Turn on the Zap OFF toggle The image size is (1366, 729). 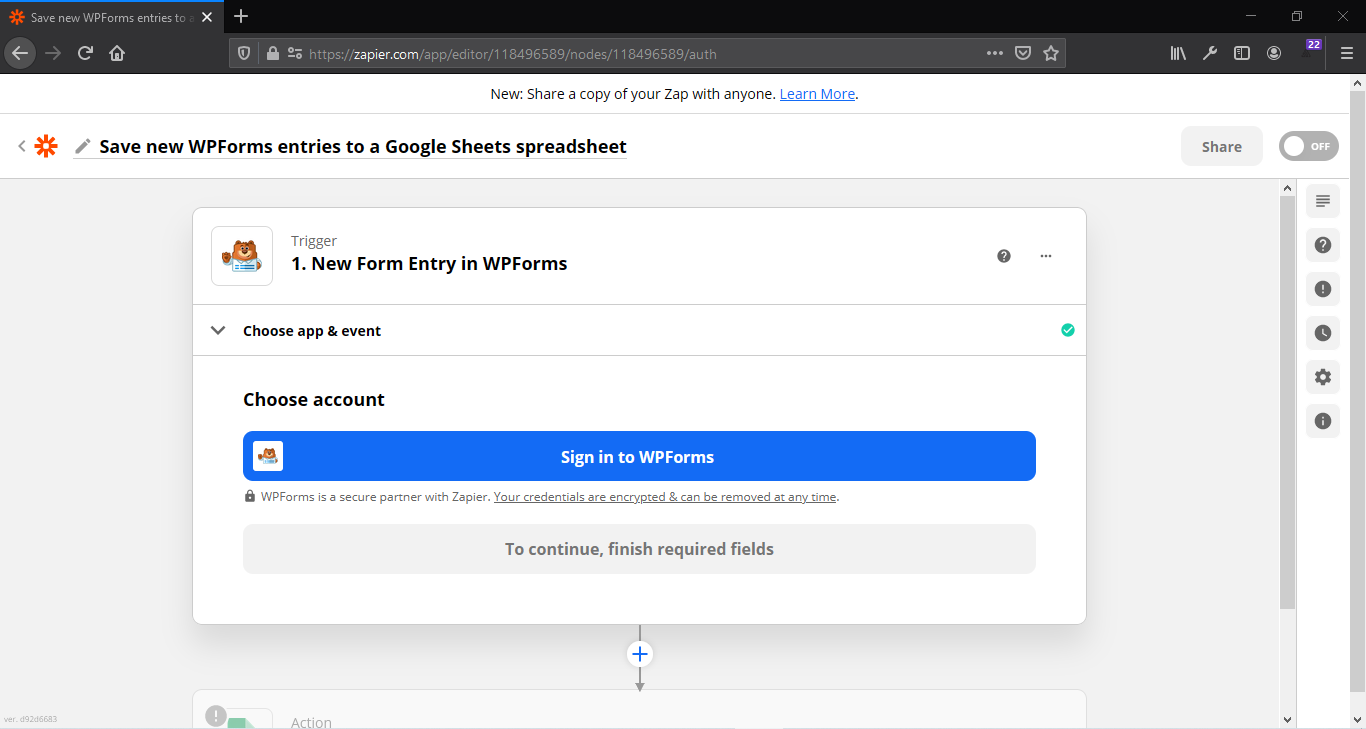coord(1309,146)
